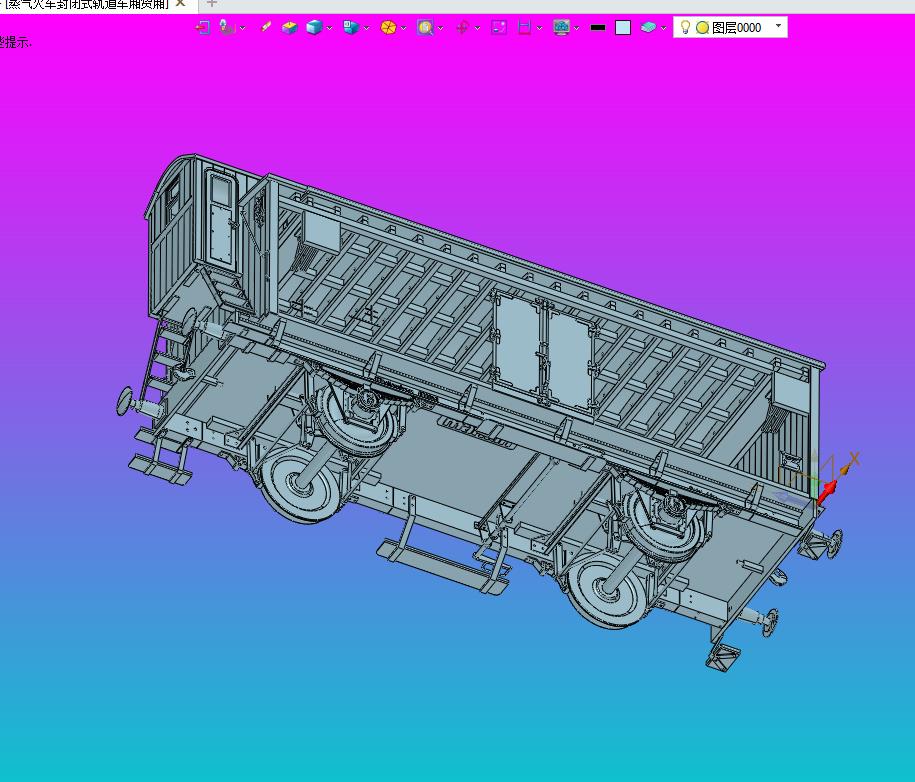Click the purple square view icon
915x782 pixels.
[x=499, y=27]
